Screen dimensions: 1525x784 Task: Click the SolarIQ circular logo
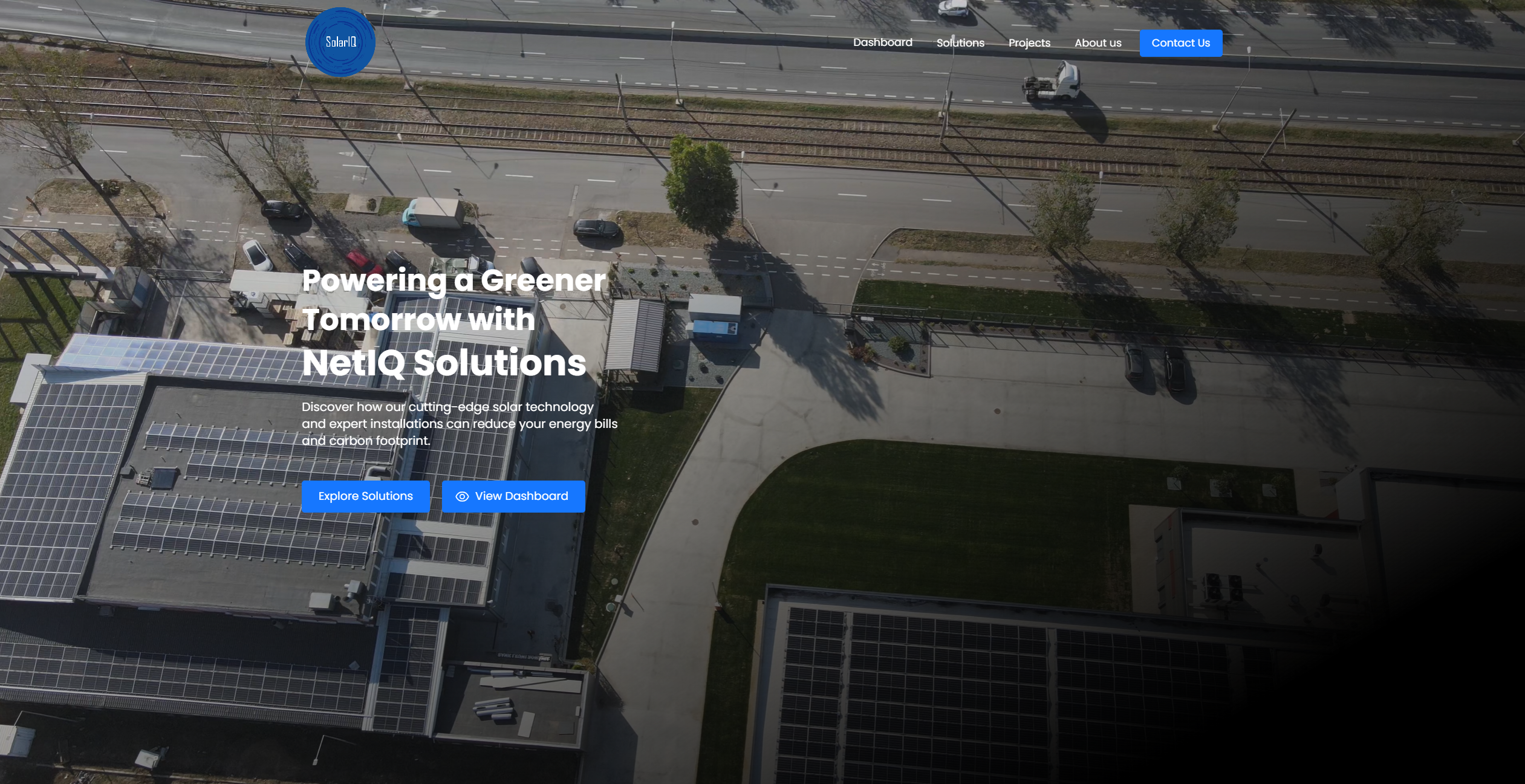coord(340,42)
